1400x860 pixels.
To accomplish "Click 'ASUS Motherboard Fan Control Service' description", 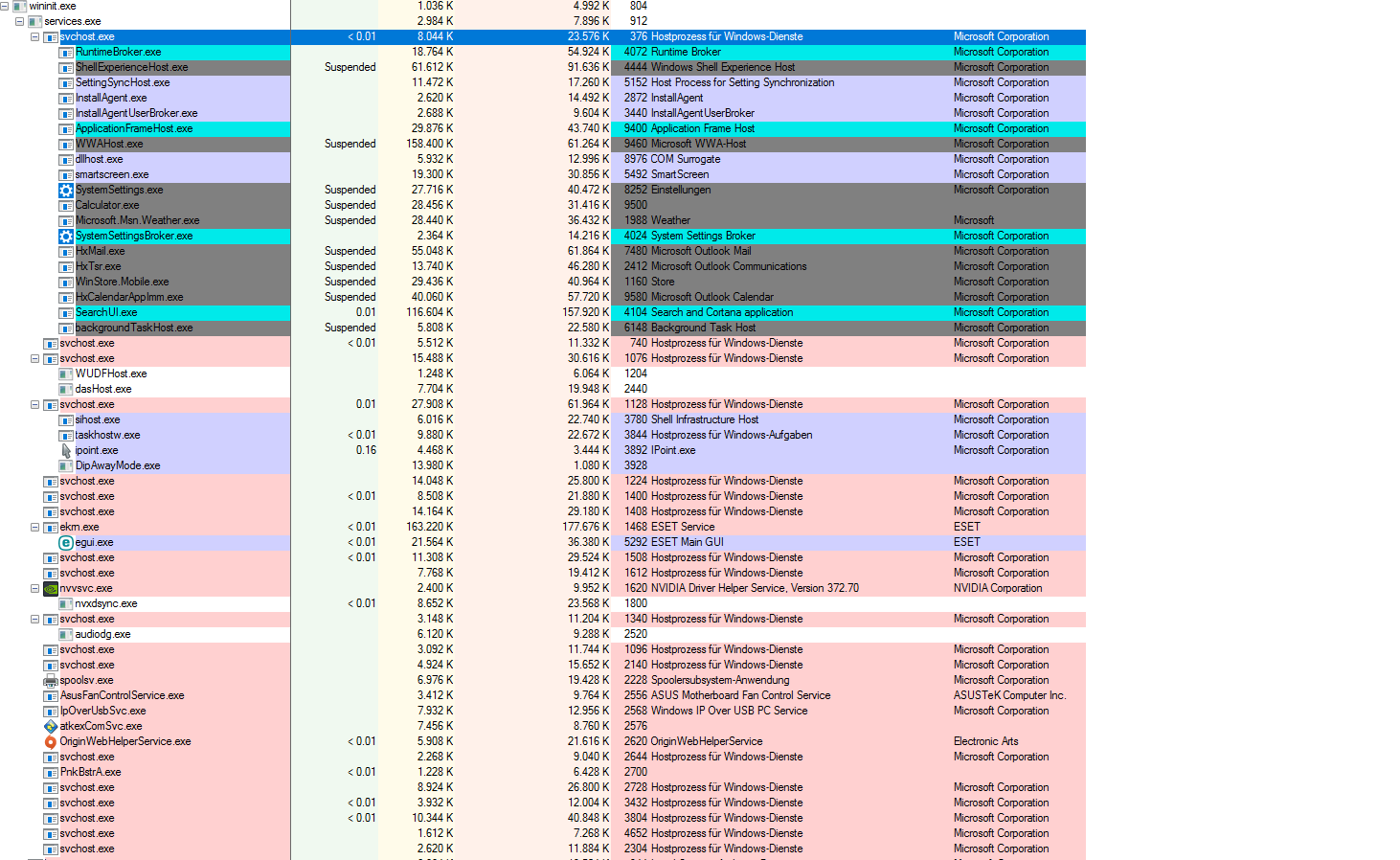I will click(741, 695).
